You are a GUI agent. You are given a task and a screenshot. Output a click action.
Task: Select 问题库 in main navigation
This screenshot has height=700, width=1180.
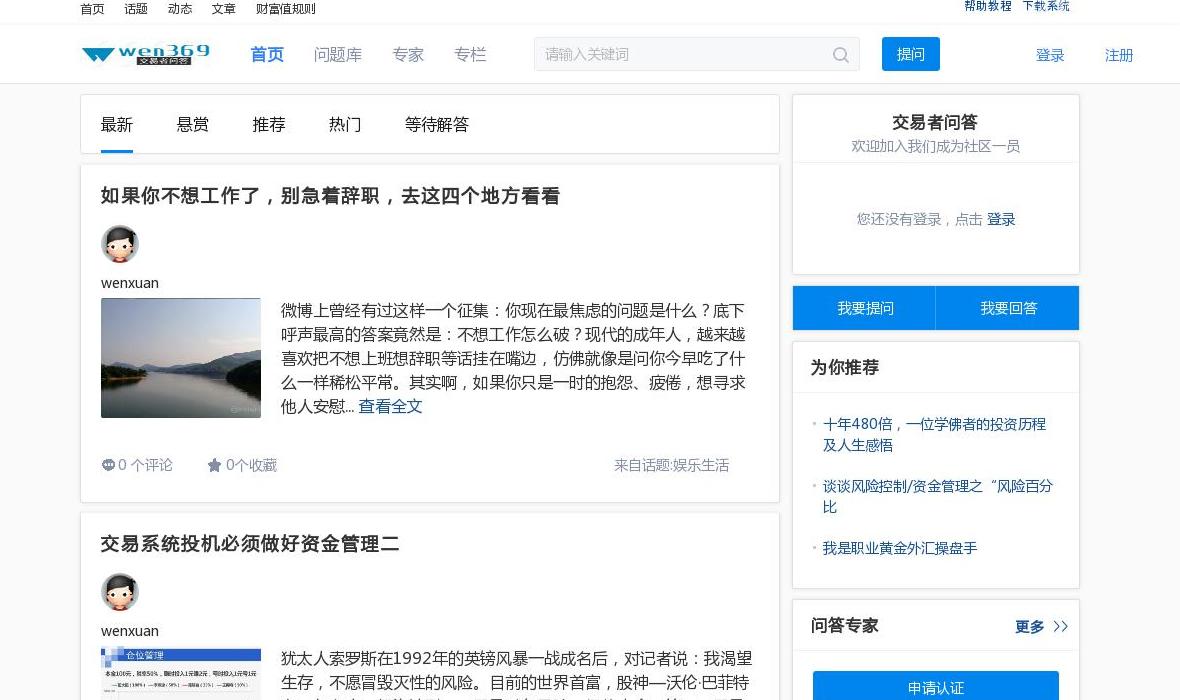tap(338, 54)
